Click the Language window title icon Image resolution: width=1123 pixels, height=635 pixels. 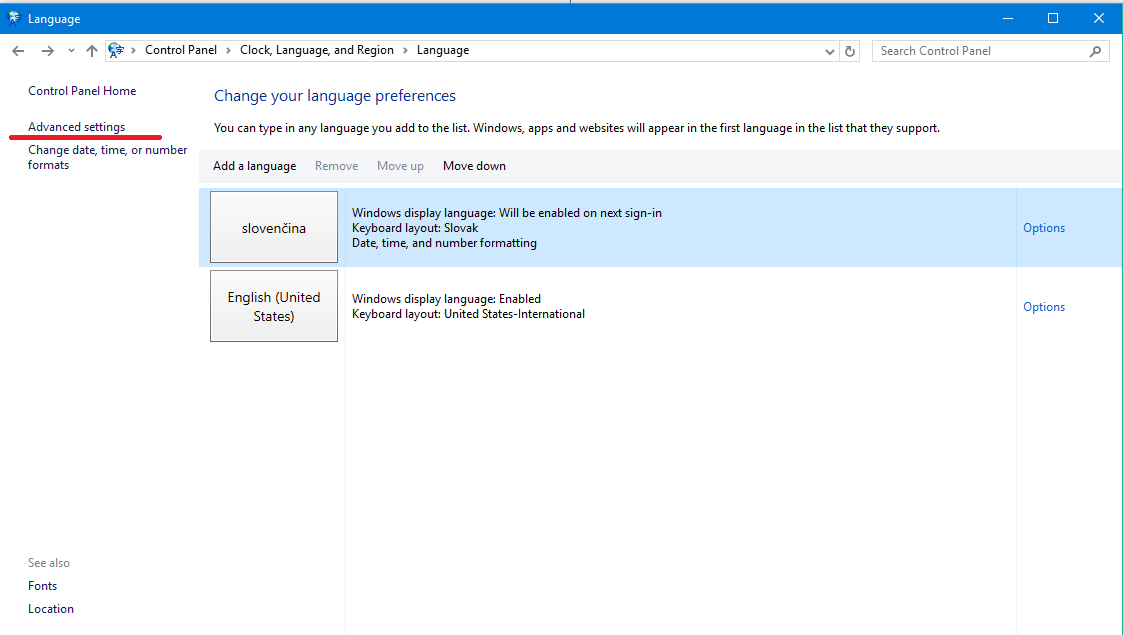pyautogui.click(x=14, y=18)
